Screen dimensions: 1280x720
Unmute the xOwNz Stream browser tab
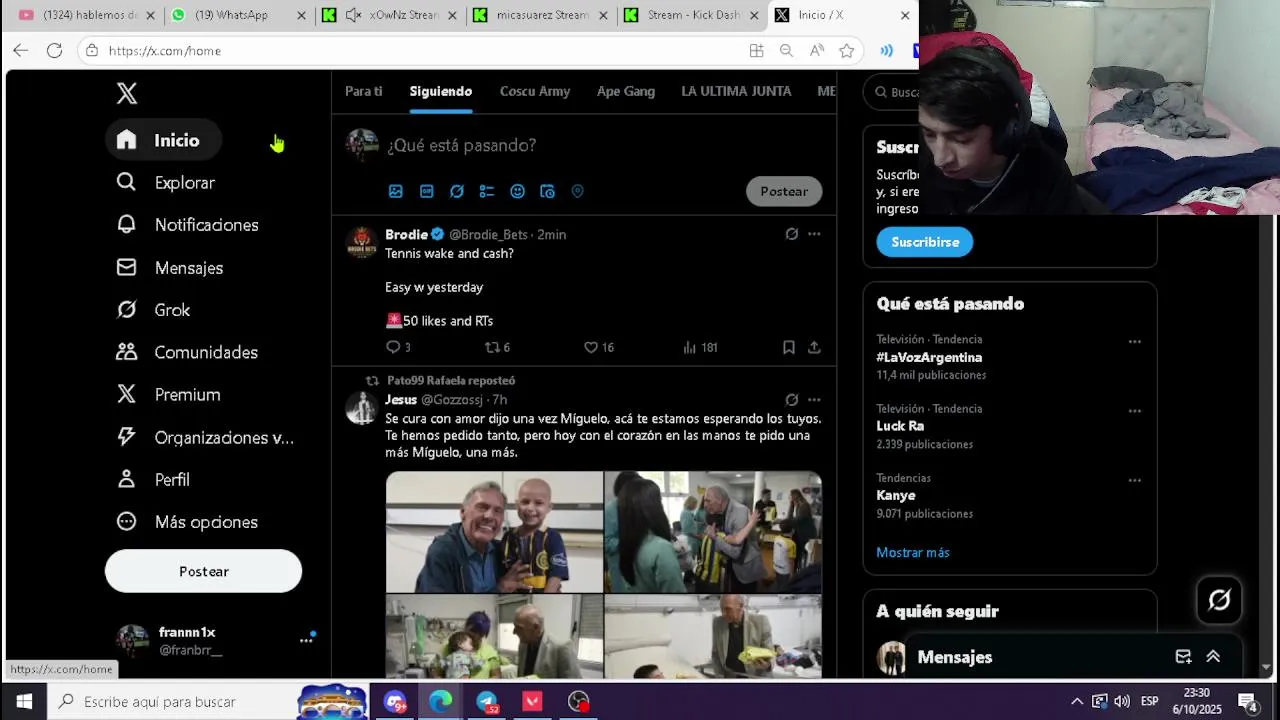(353, 15)
